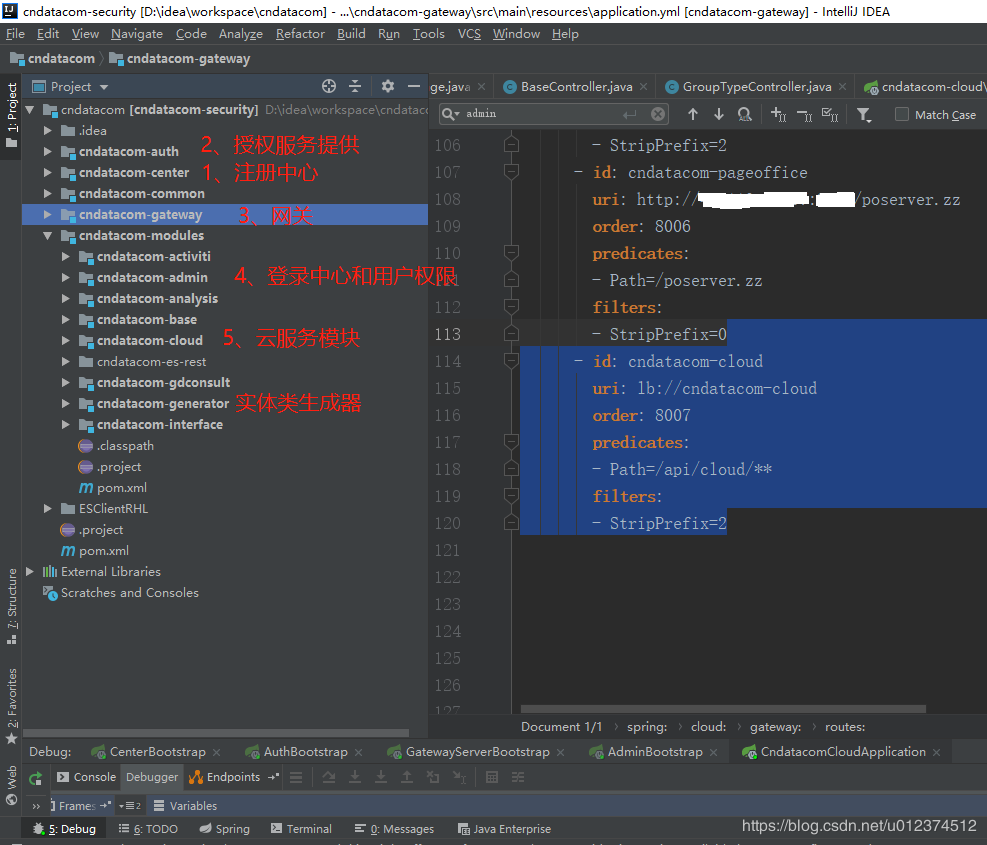Viewport: 987px width, 845px height.
Task: Click the Project tree horizontal scrollbar
Action: click(x=216, y=733)
